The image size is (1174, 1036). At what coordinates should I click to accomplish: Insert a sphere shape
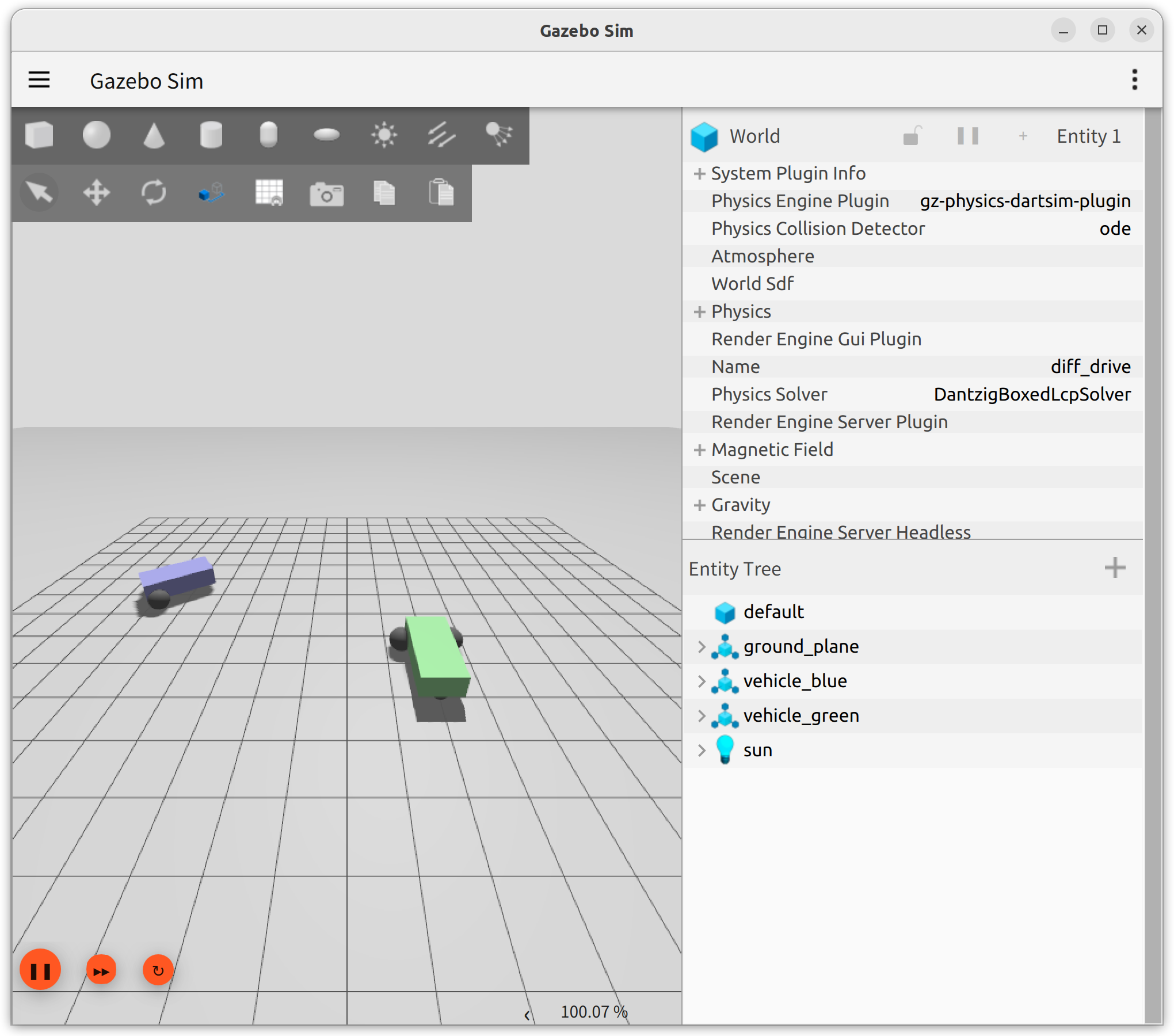pos(96,135)
